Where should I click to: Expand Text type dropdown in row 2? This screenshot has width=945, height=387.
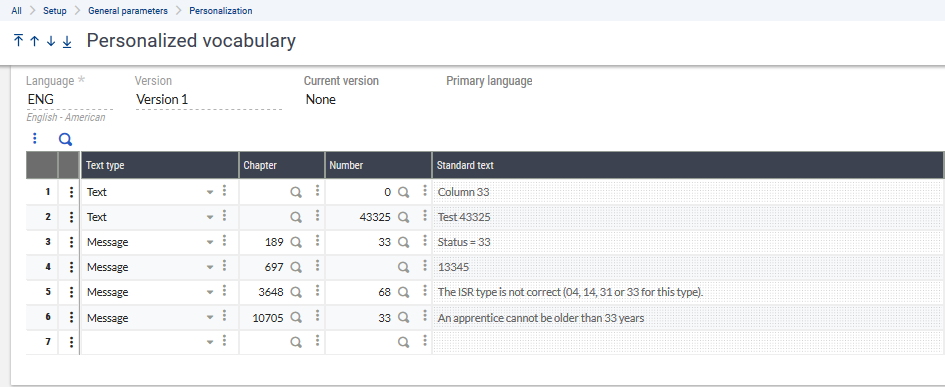(210, 217)
